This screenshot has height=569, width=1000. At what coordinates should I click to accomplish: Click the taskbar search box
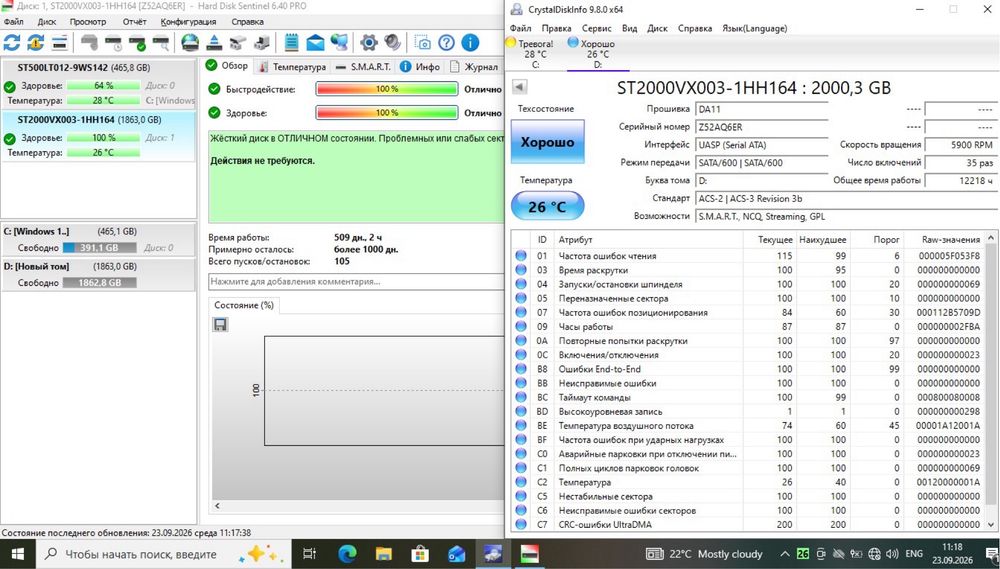[163, 554]
